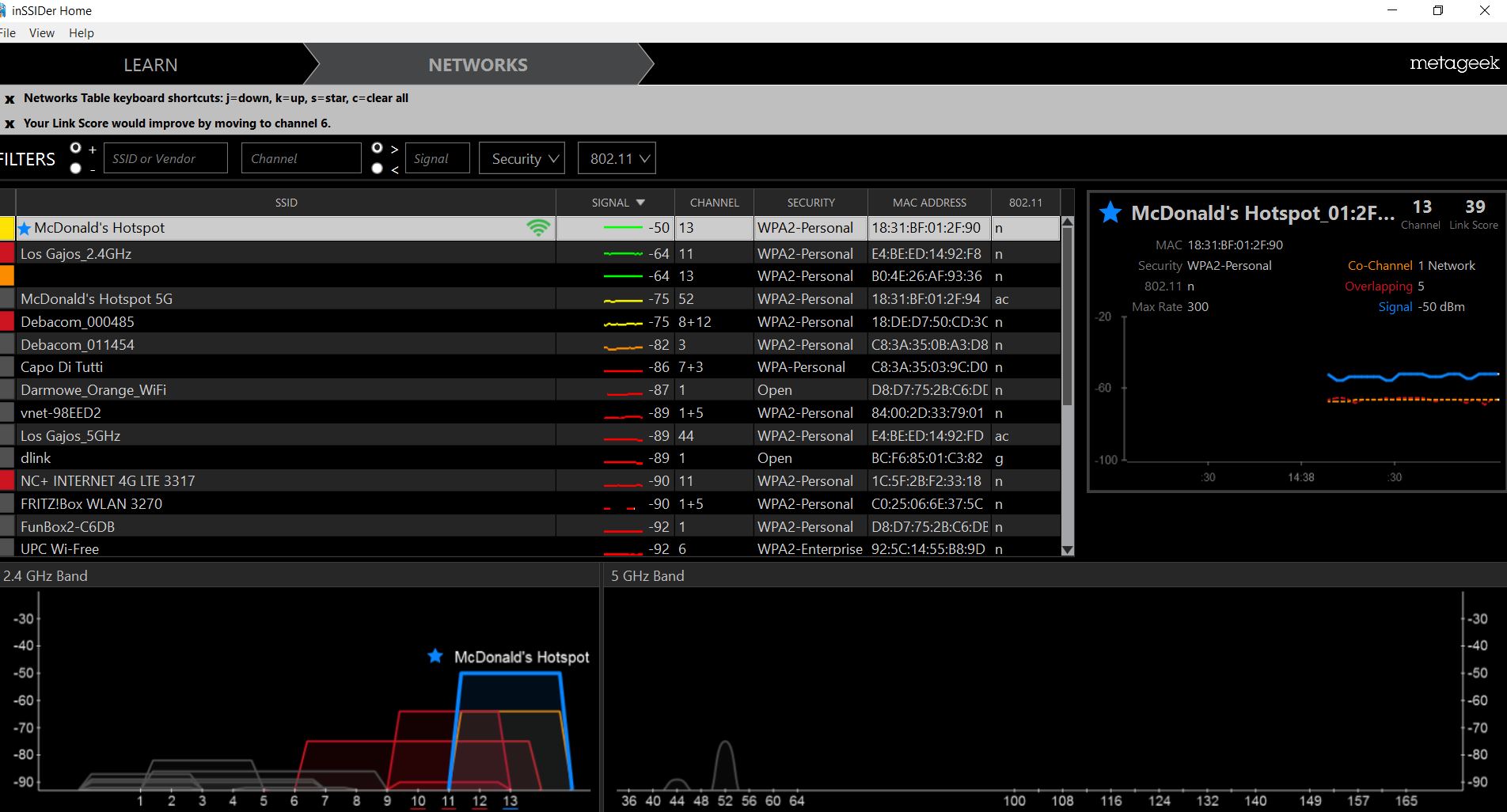Viewport: 1507px width, 812px height.
Task: Select the dlink network row
Action: tap(530, 458)
